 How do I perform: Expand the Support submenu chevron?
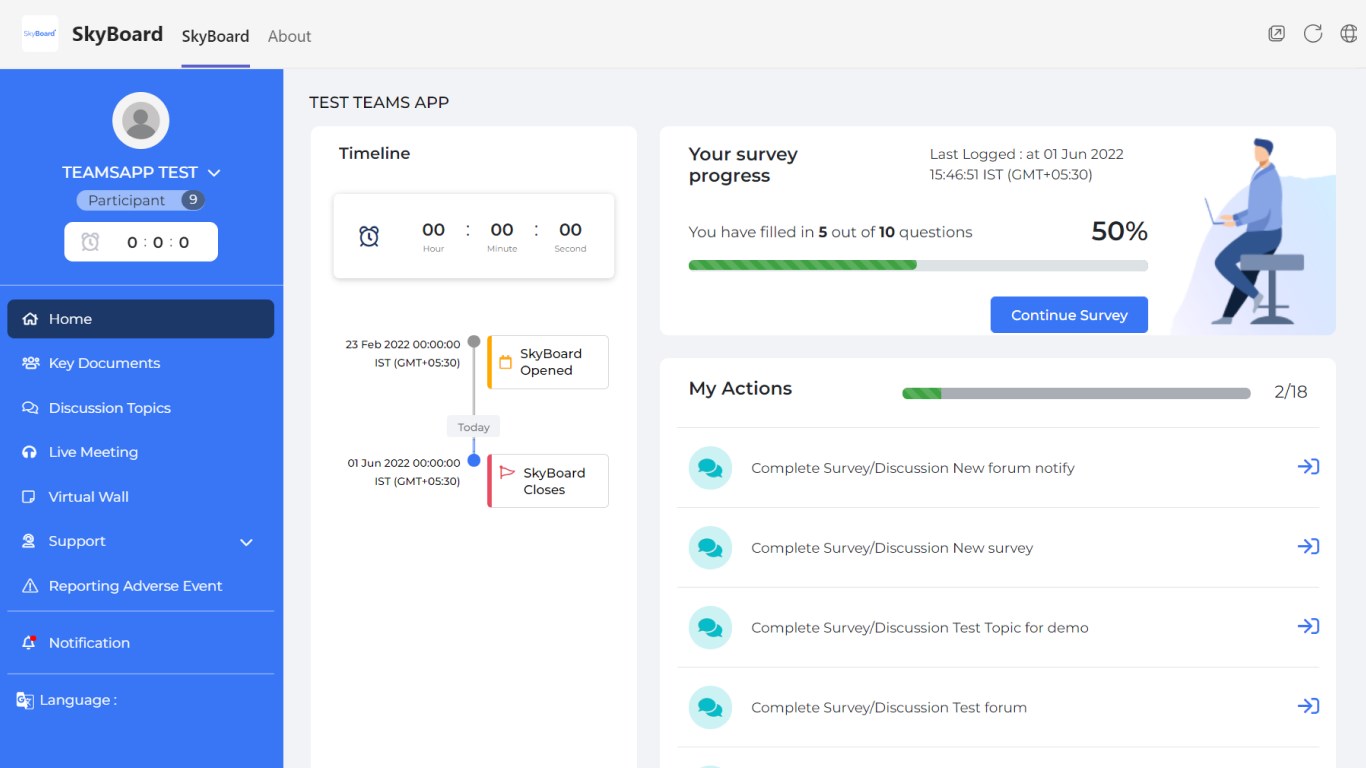pos(246,542)
